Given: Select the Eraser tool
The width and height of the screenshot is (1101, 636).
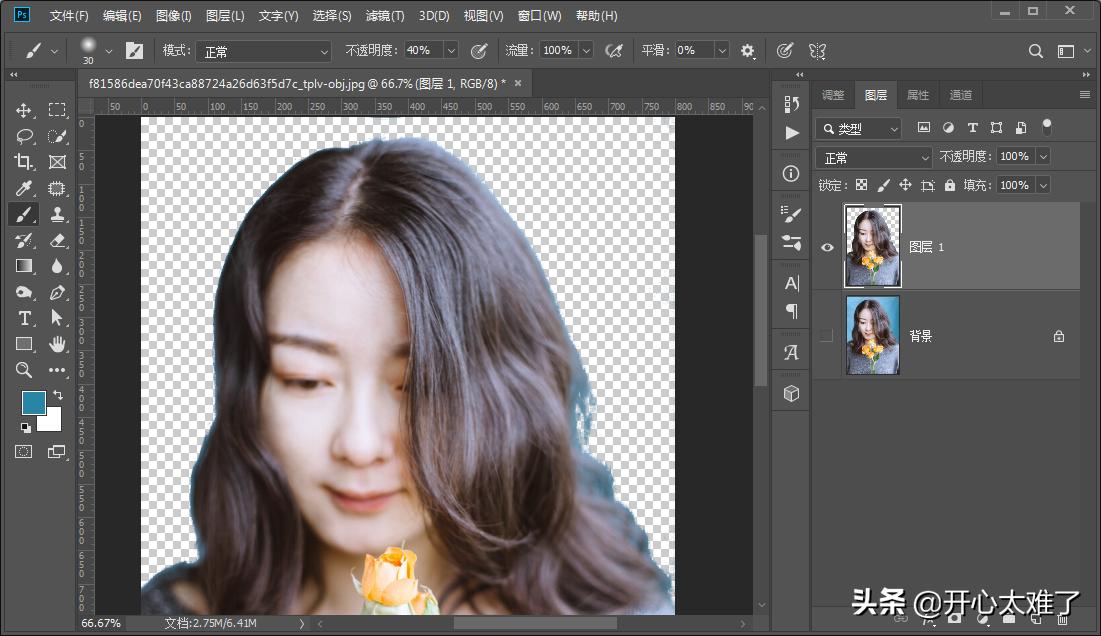Looking at the screenshot, I should point(57,240).
